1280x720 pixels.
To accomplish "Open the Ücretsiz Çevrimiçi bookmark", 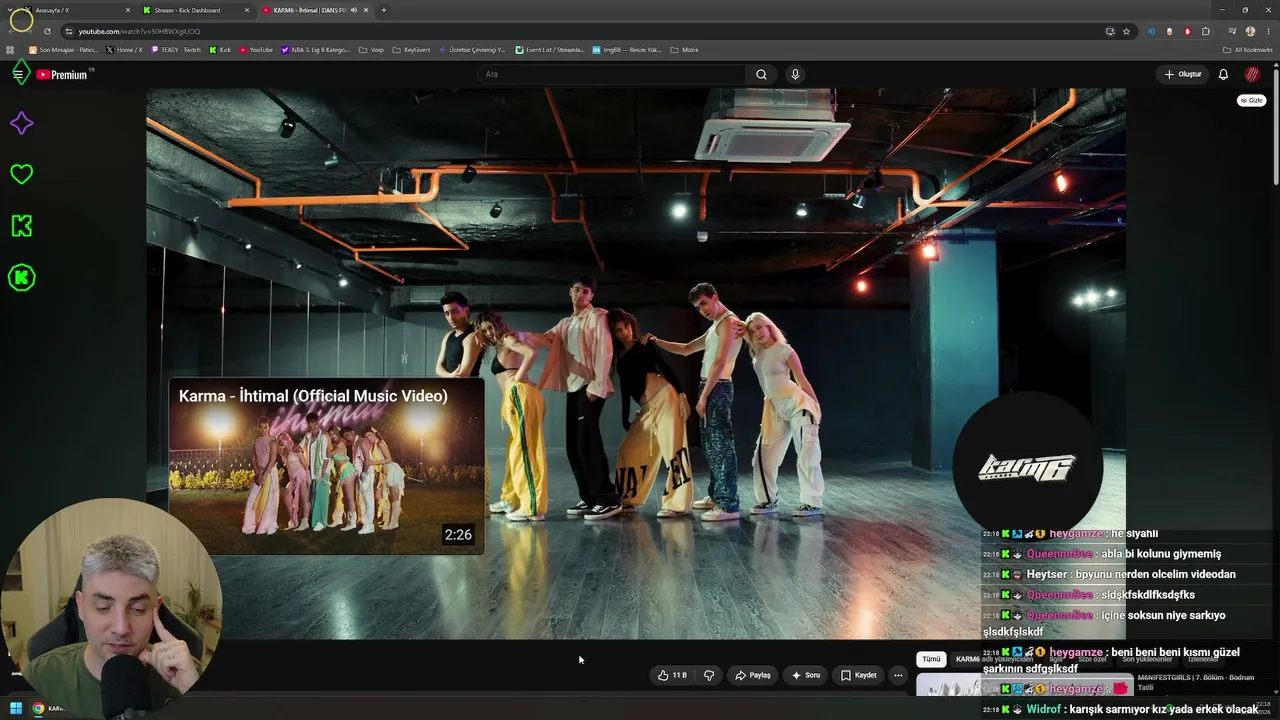I will tap(472, 50).
